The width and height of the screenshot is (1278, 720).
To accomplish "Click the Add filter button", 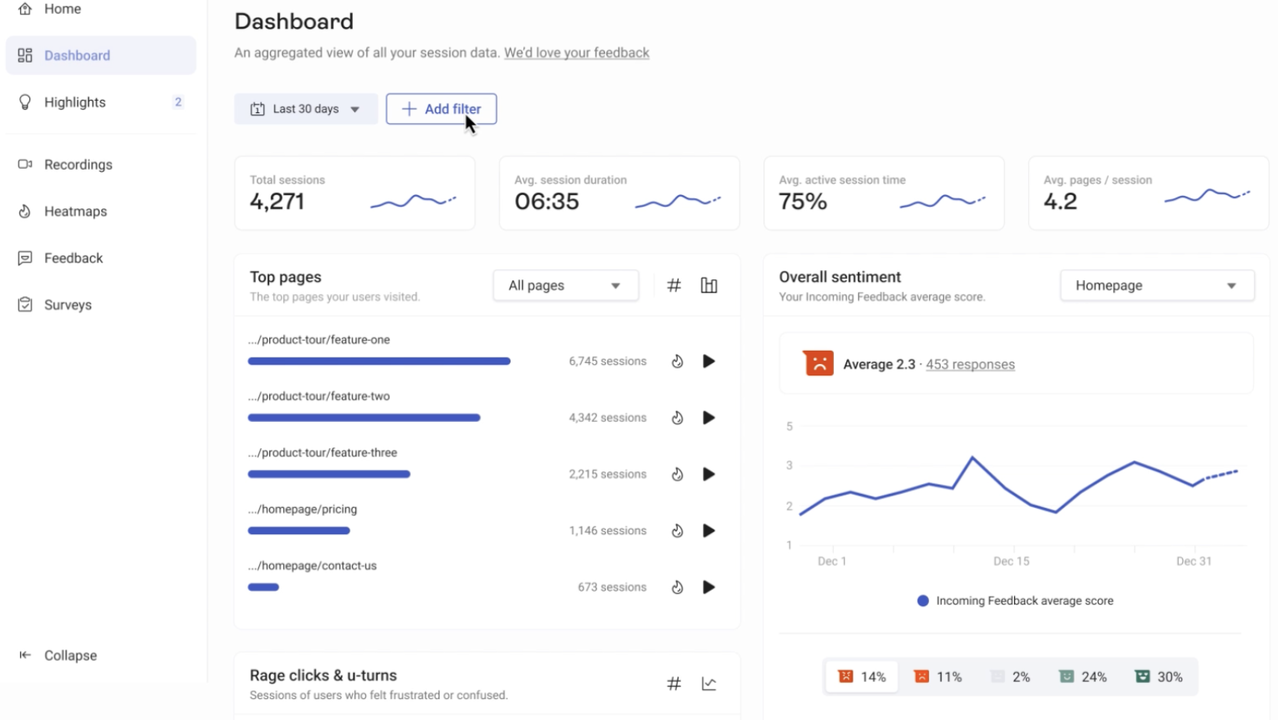I will (441, 109).
